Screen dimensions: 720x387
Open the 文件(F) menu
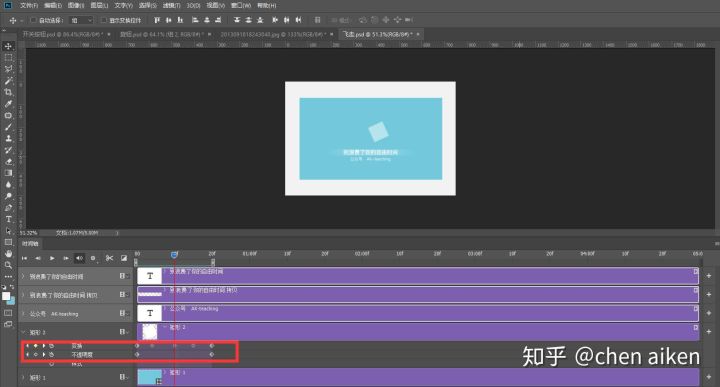(x=28, y=6)
